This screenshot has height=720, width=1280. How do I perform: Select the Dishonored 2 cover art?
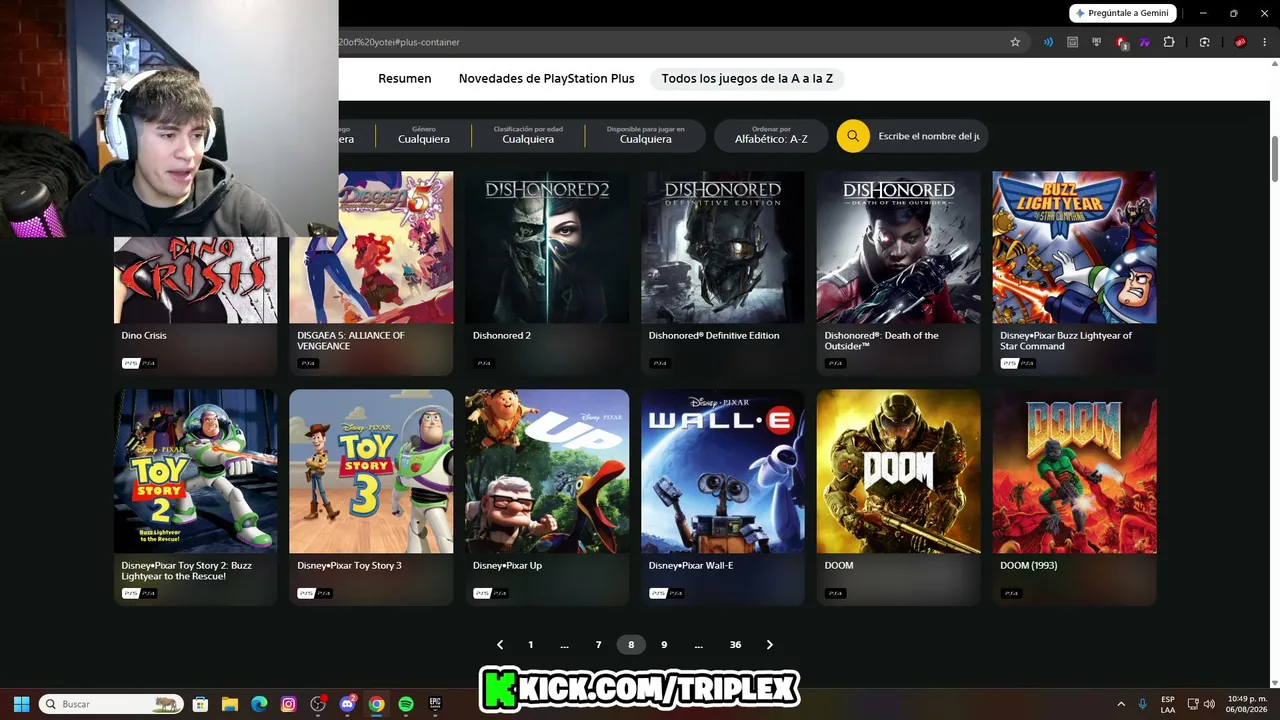coord(547,247)
